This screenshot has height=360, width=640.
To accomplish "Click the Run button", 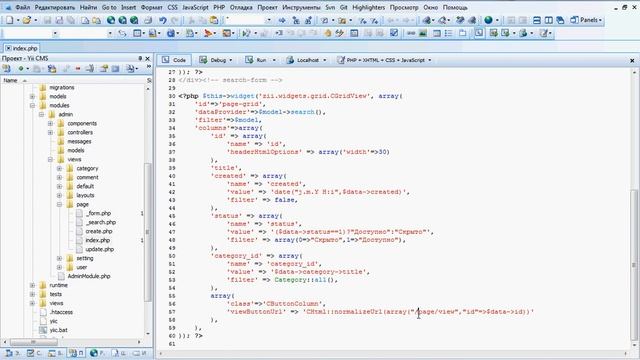I will (x=256, y=60).
